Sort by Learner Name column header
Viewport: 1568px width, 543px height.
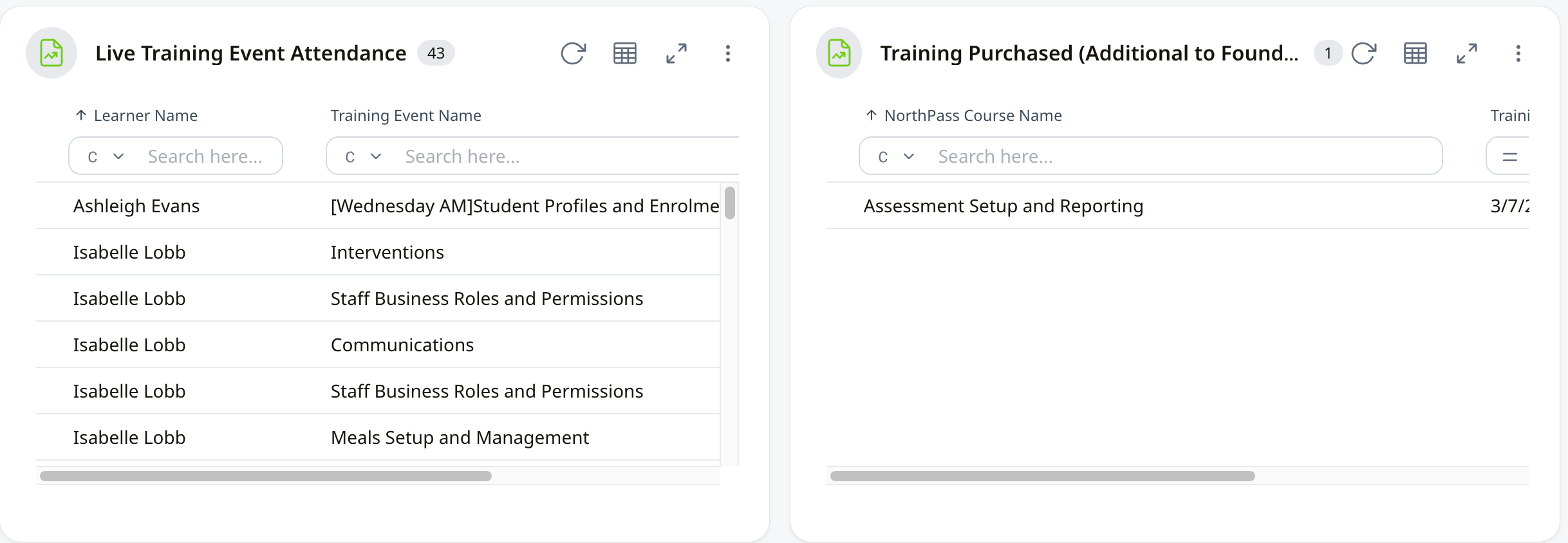tap(145, 116)
